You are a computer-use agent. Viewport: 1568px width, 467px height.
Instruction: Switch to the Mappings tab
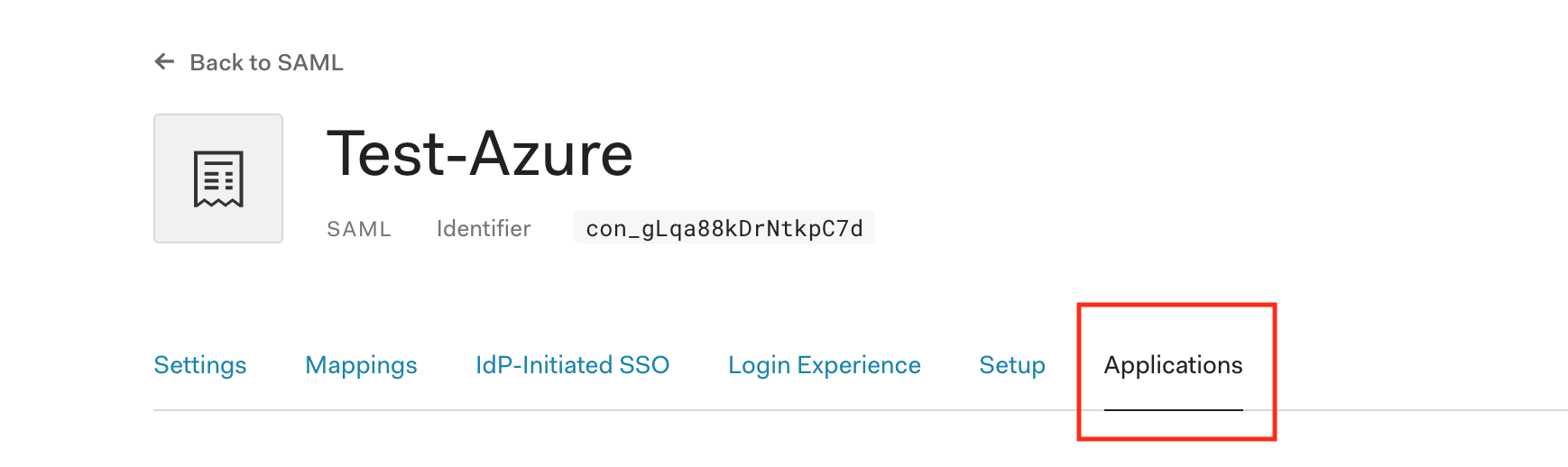[361, 365]
